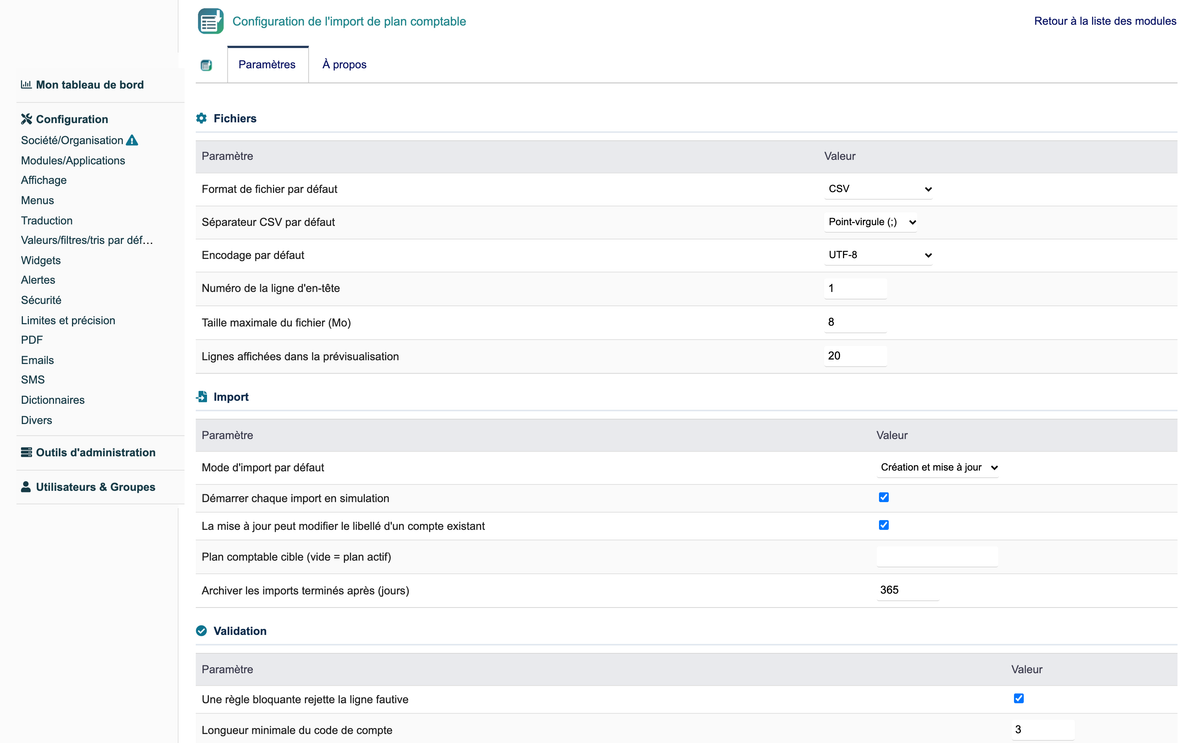Open Mon tableau de bord menu
Viewport: 1200px width, 743px height.
tap(90, 85)
